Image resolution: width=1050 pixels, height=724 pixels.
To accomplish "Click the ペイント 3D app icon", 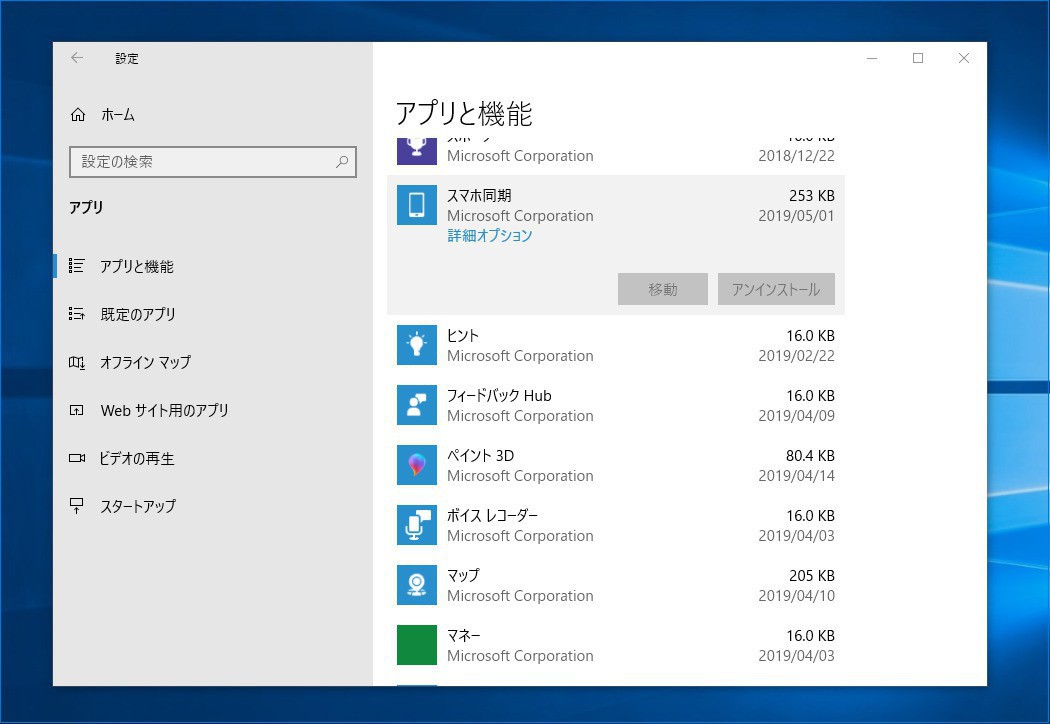I will pos(417,465).
